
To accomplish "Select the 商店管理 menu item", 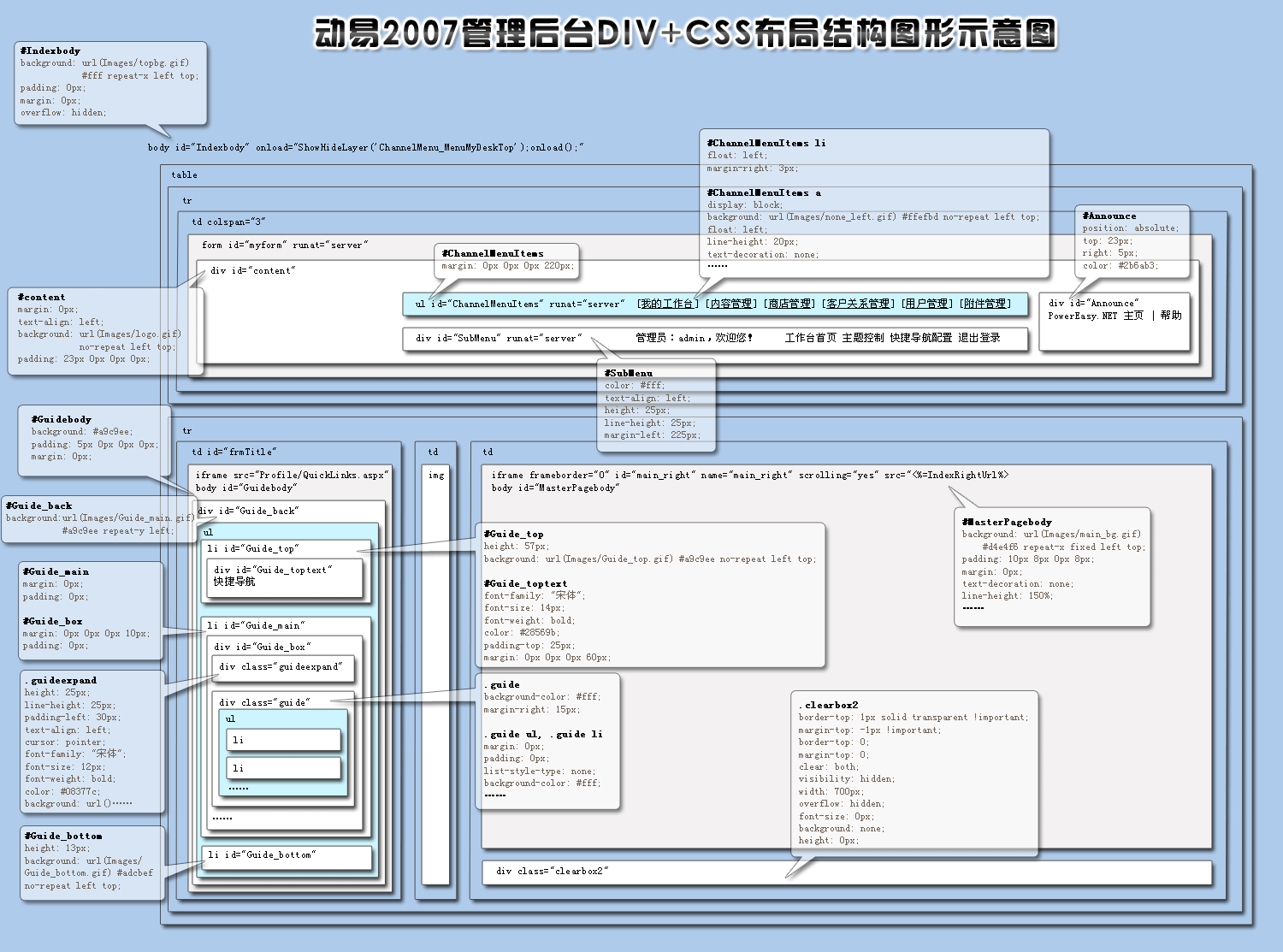I will (789, 304).
